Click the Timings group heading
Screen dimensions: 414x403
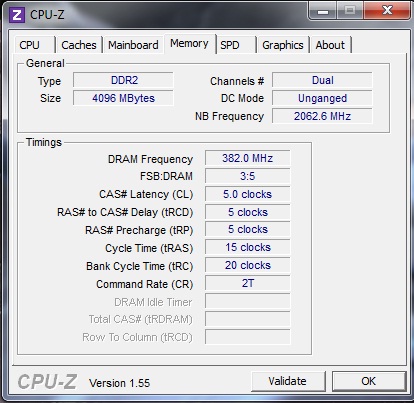[x=44, y=142]
